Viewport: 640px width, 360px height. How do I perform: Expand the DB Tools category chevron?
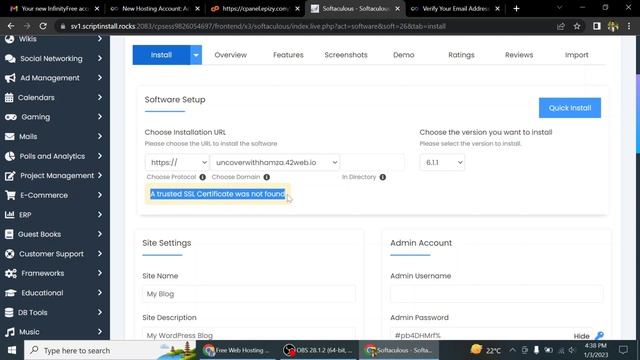(x=100, y=313)
